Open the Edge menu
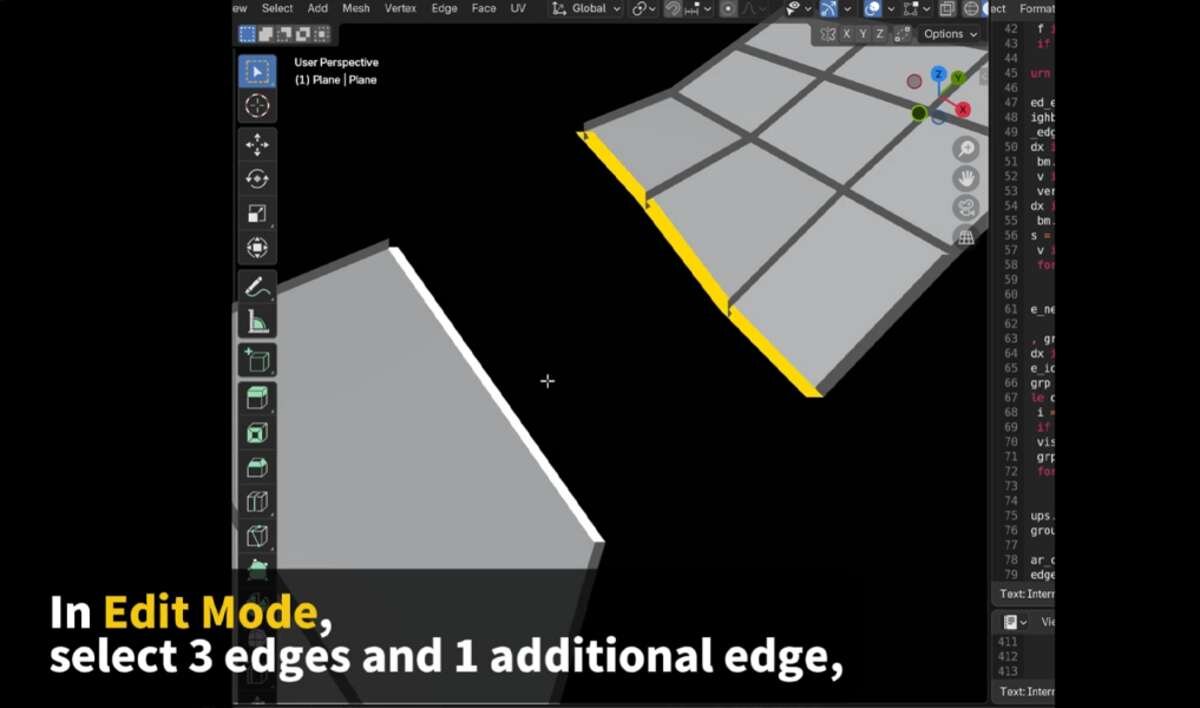The height and width of the screenshot is (708, 1200). tap(444, 9)
